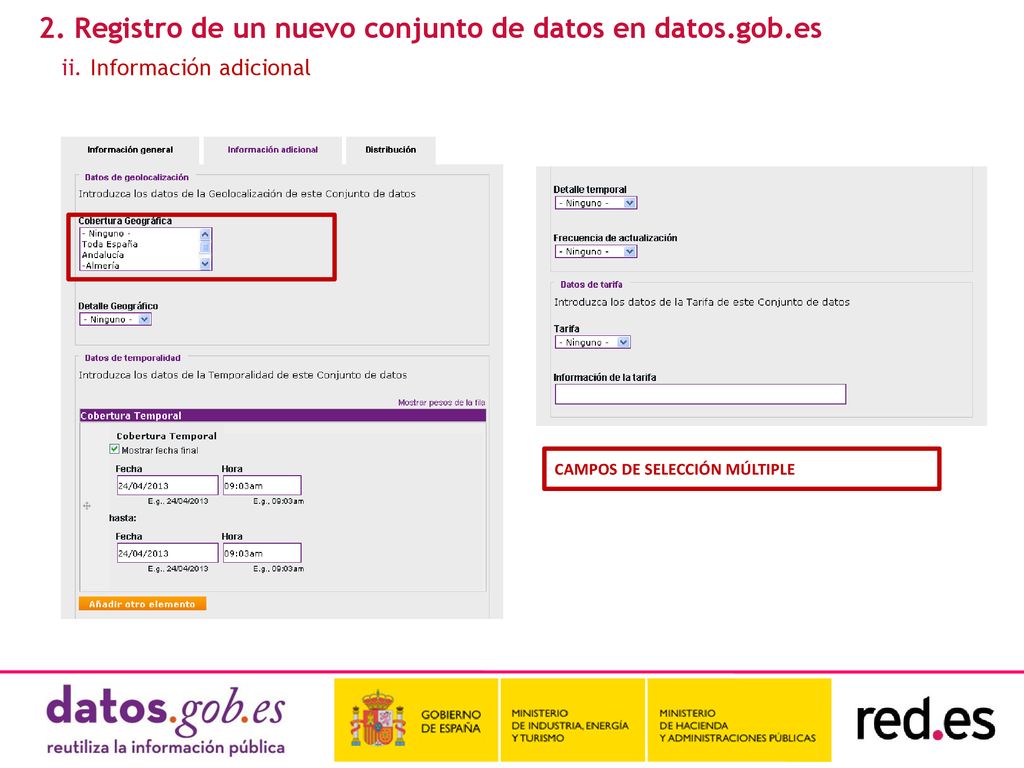1024x768 pixels.
Task: Click the Fecha field under 'hasta:'
Action: click(167, 552)
